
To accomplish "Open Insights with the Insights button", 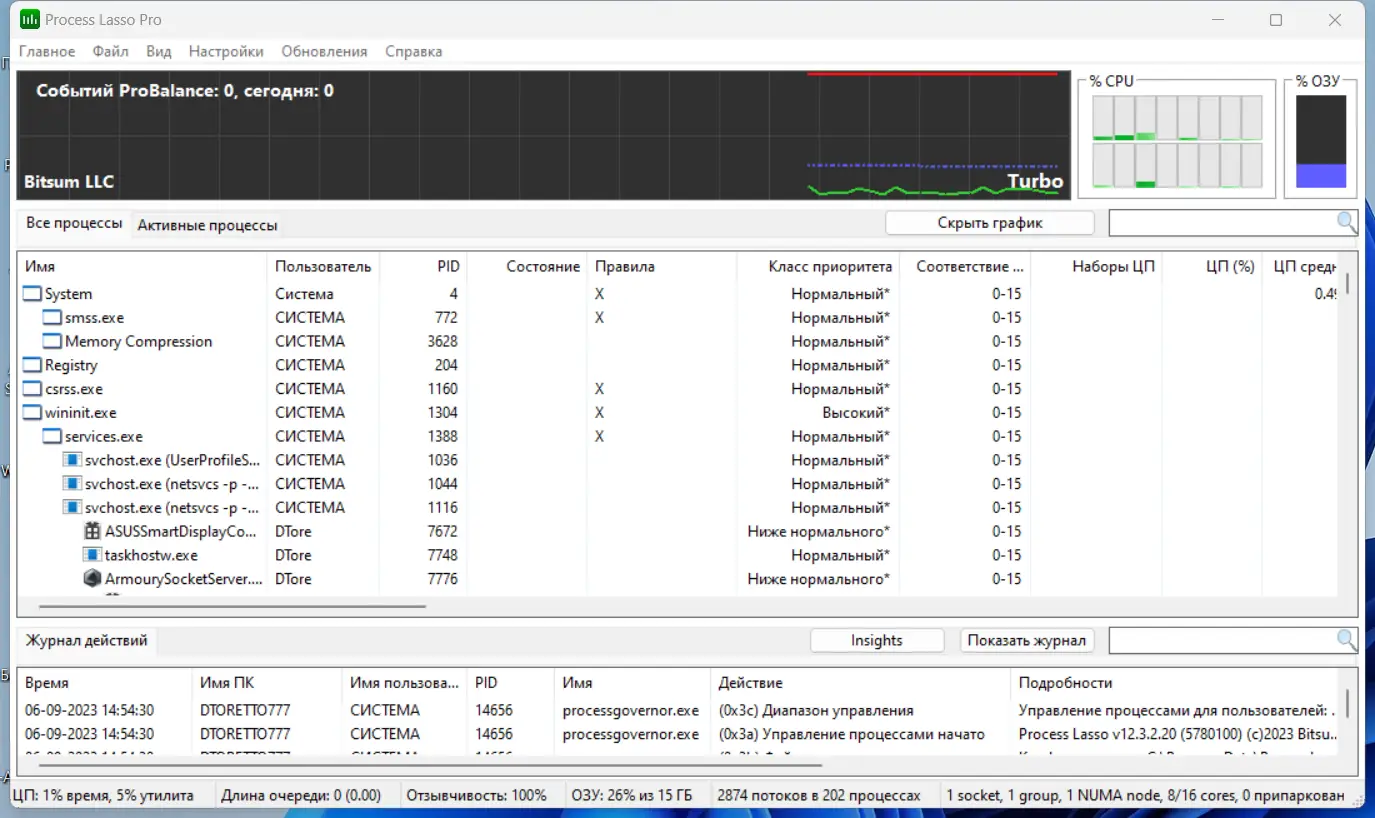I will tap(877, 640).
